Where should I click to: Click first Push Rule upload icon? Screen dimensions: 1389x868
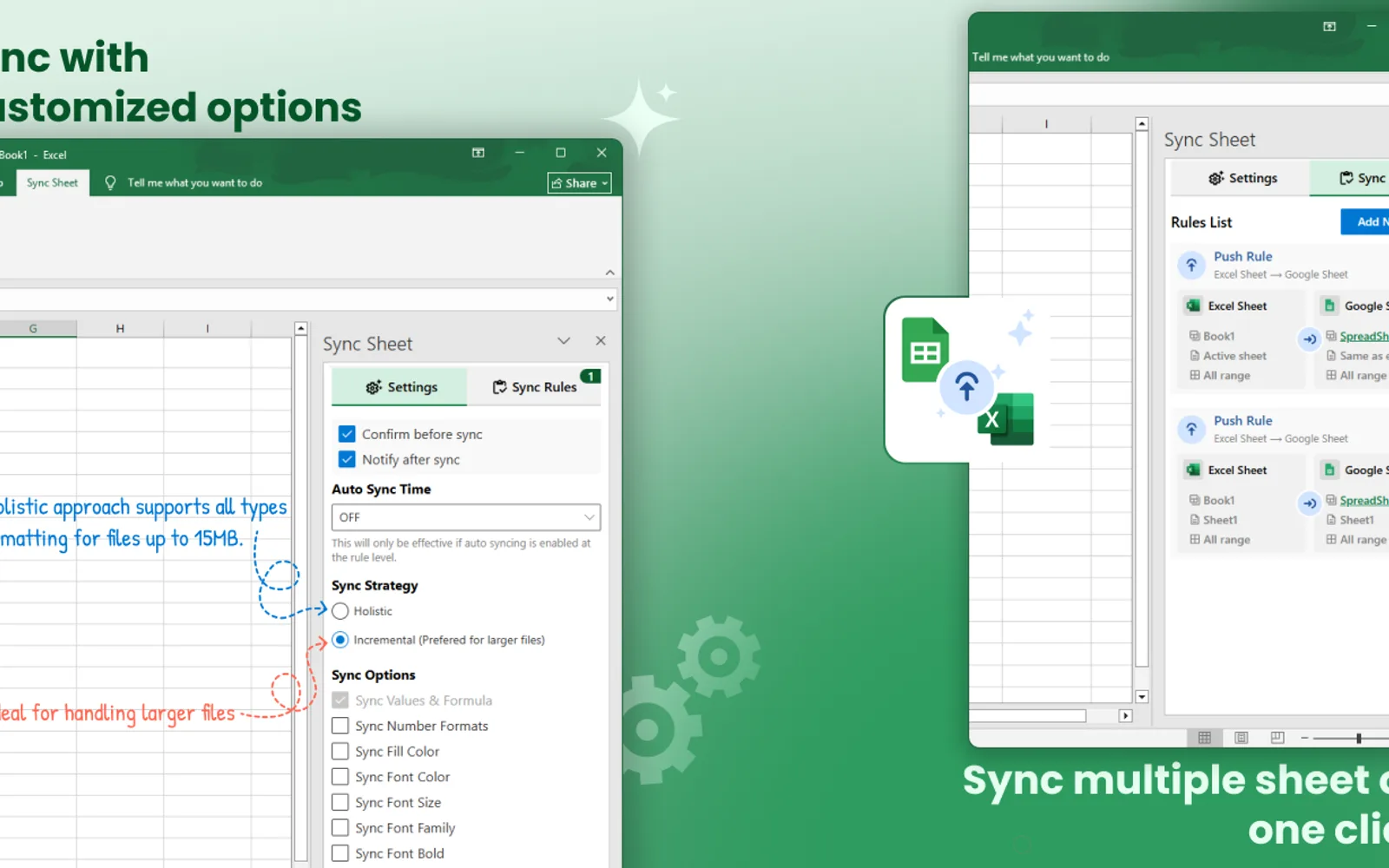click(1192, 265)
